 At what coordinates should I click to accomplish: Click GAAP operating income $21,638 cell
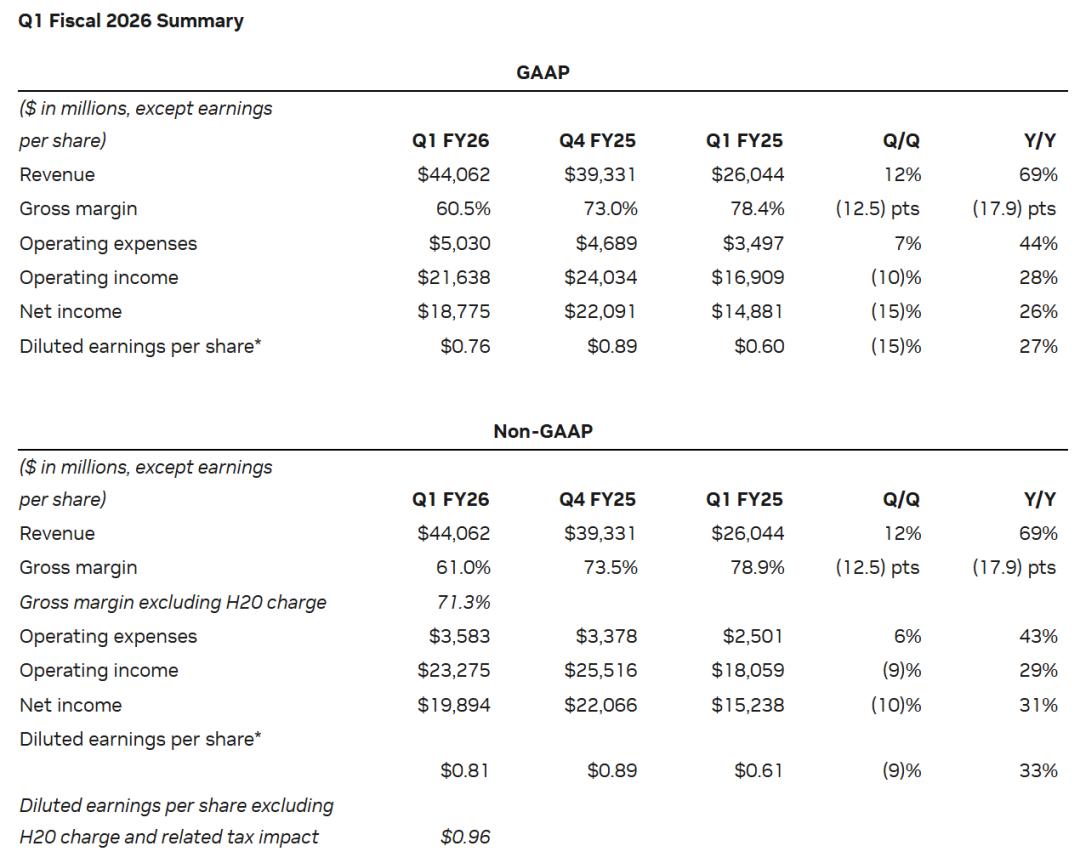453,278
